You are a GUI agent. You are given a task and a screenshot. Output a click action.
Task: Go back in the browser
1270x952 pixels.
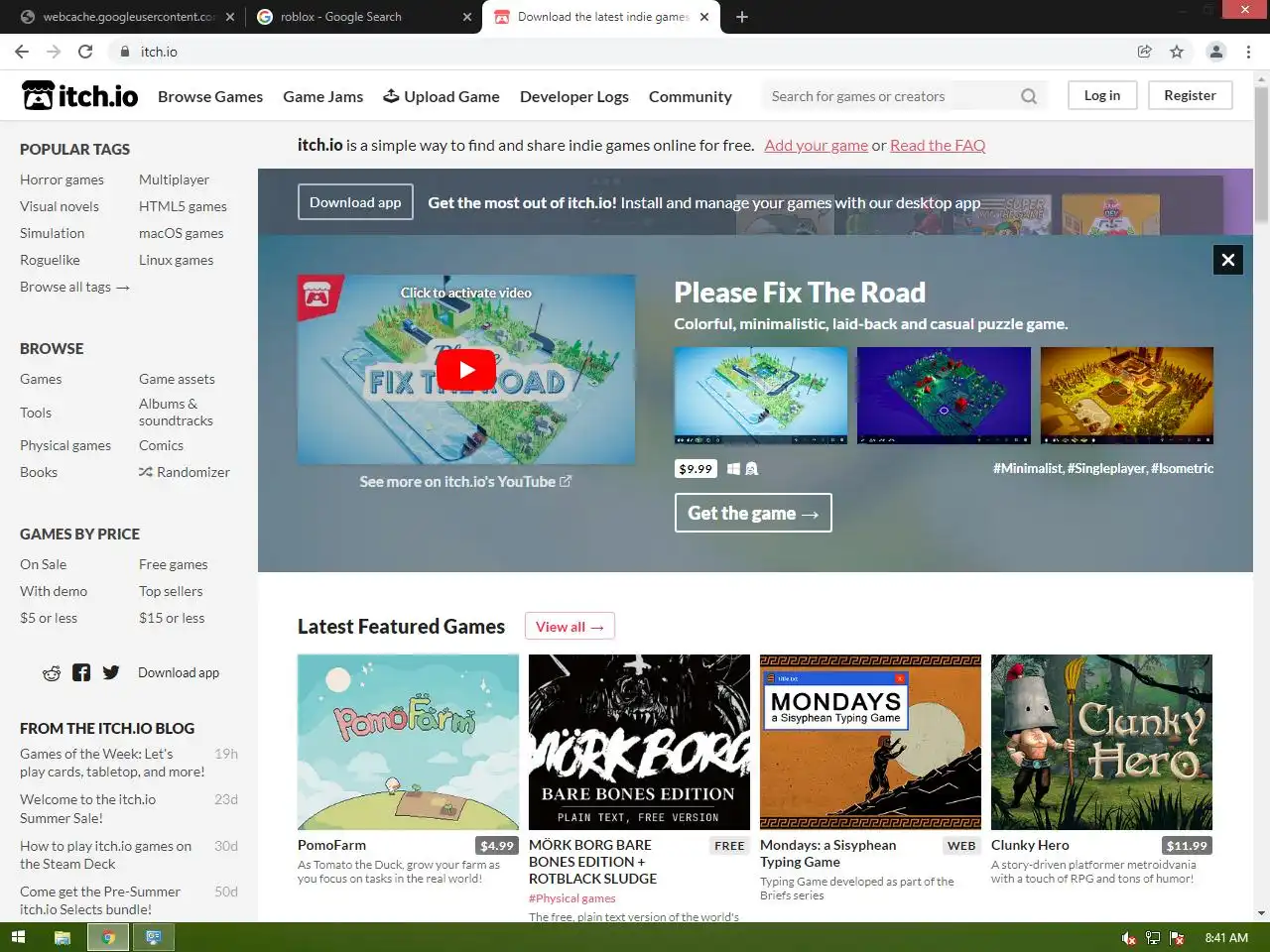tap(22, 52)
